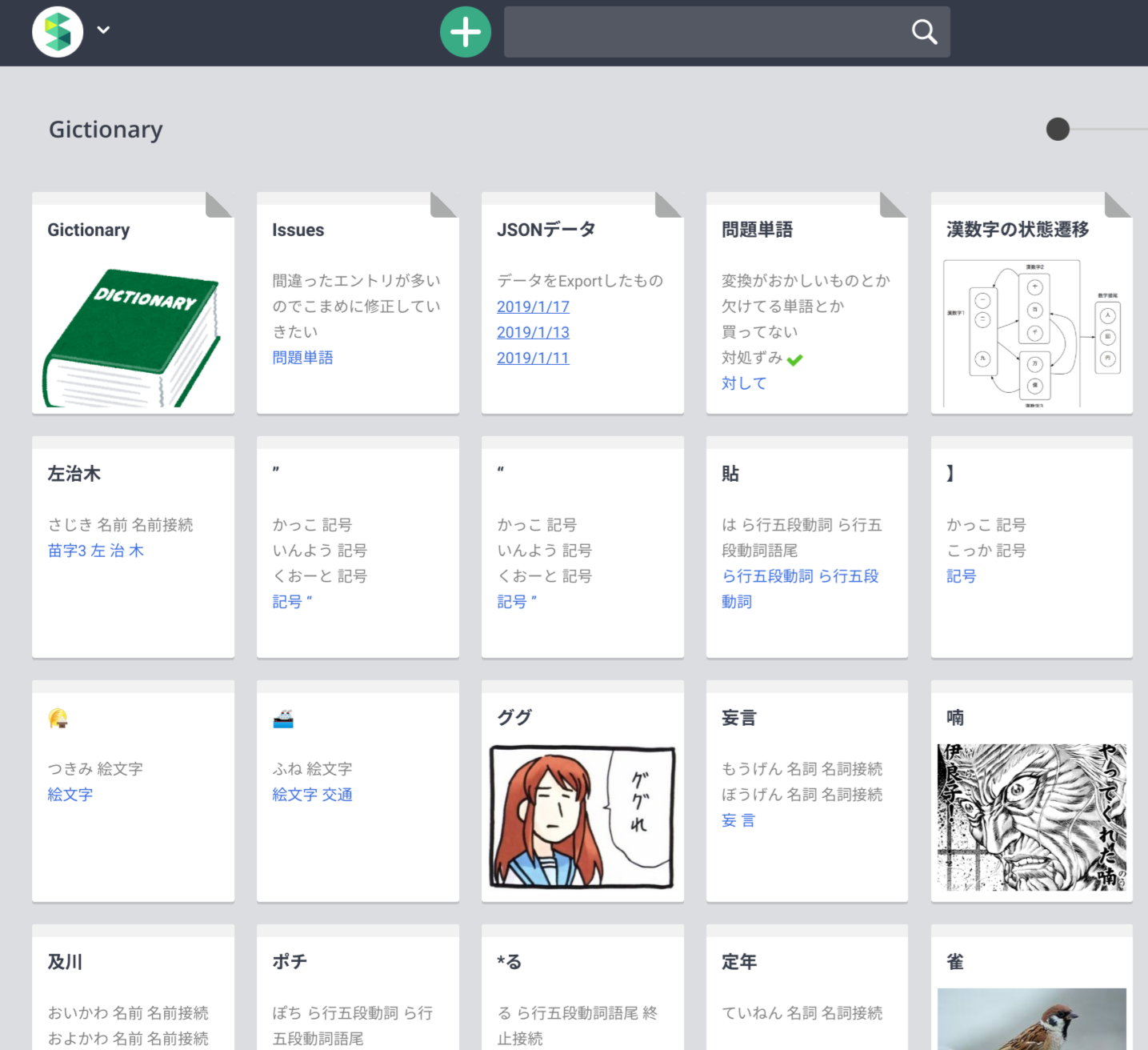Open the 雀 sparrow photo thumbnail
The image size is (1148, 1050).
1032,1019
